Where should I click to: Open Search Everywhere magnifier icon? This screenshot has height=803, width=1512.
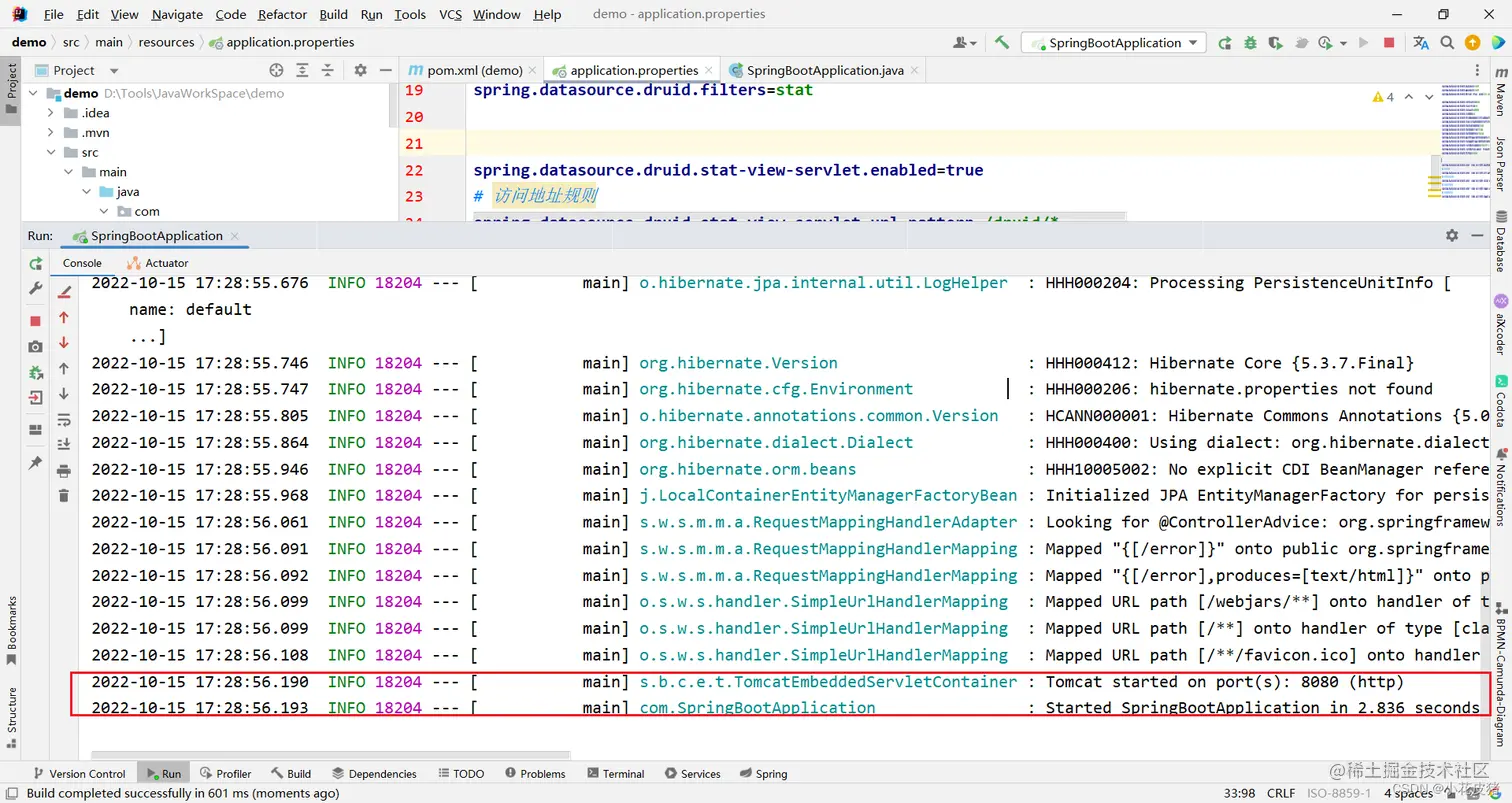click(x=1447, y=42)
